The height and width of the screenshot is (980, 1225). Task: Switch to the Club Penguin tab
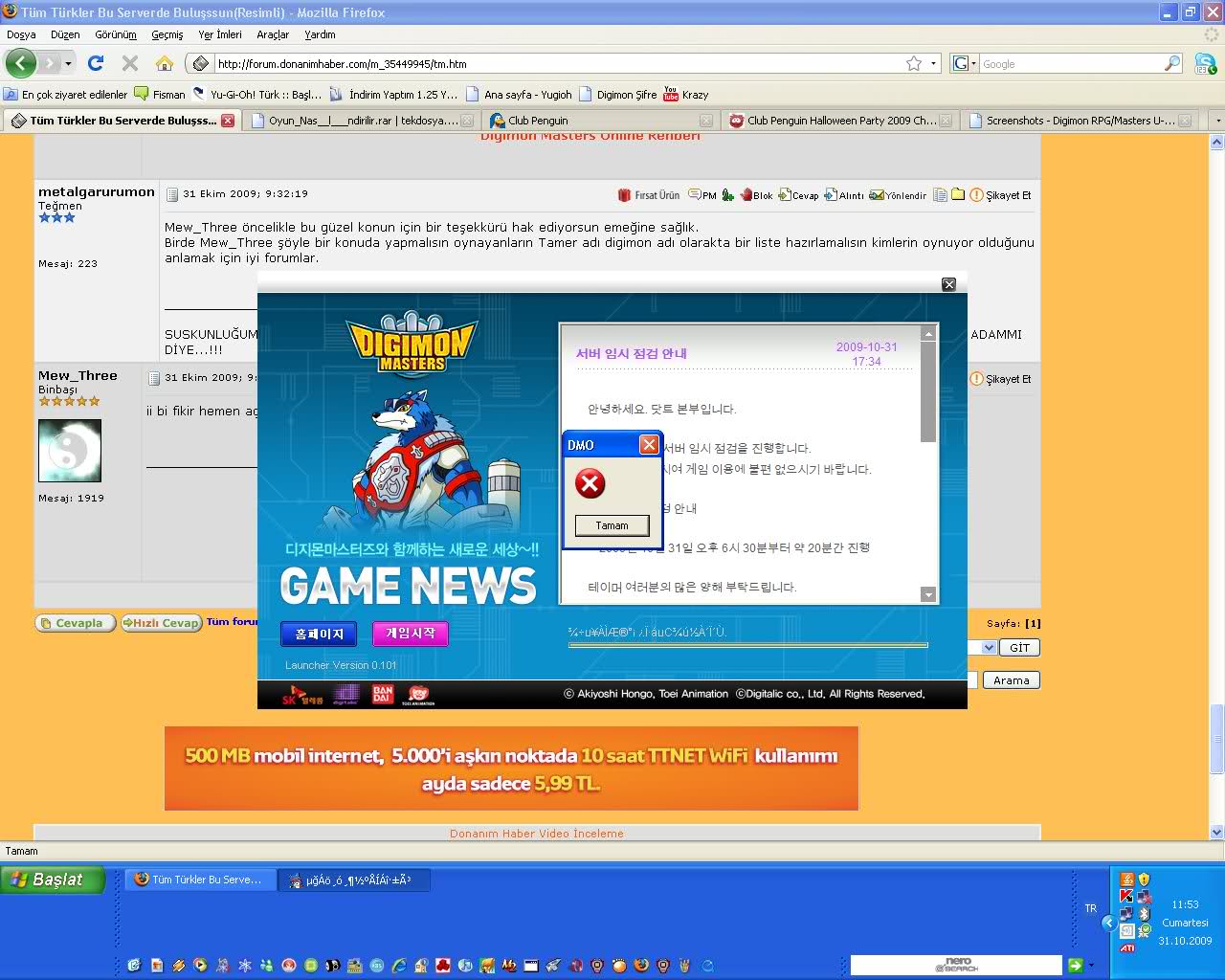pyautogui.click(x=600, y=121)
